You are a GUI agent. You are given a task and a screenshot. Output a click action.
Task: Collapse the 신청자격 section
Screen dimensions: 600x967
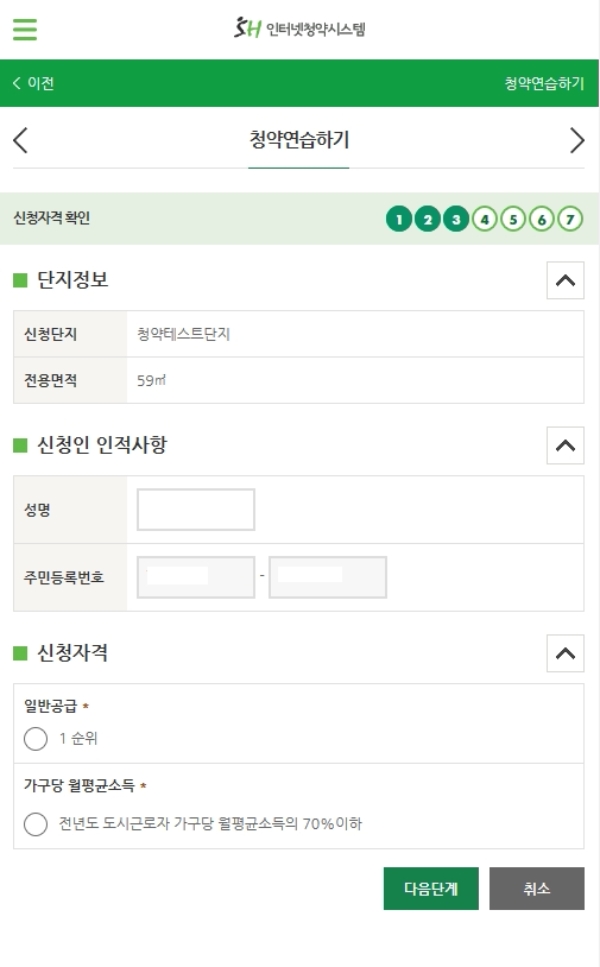(565, 653)
